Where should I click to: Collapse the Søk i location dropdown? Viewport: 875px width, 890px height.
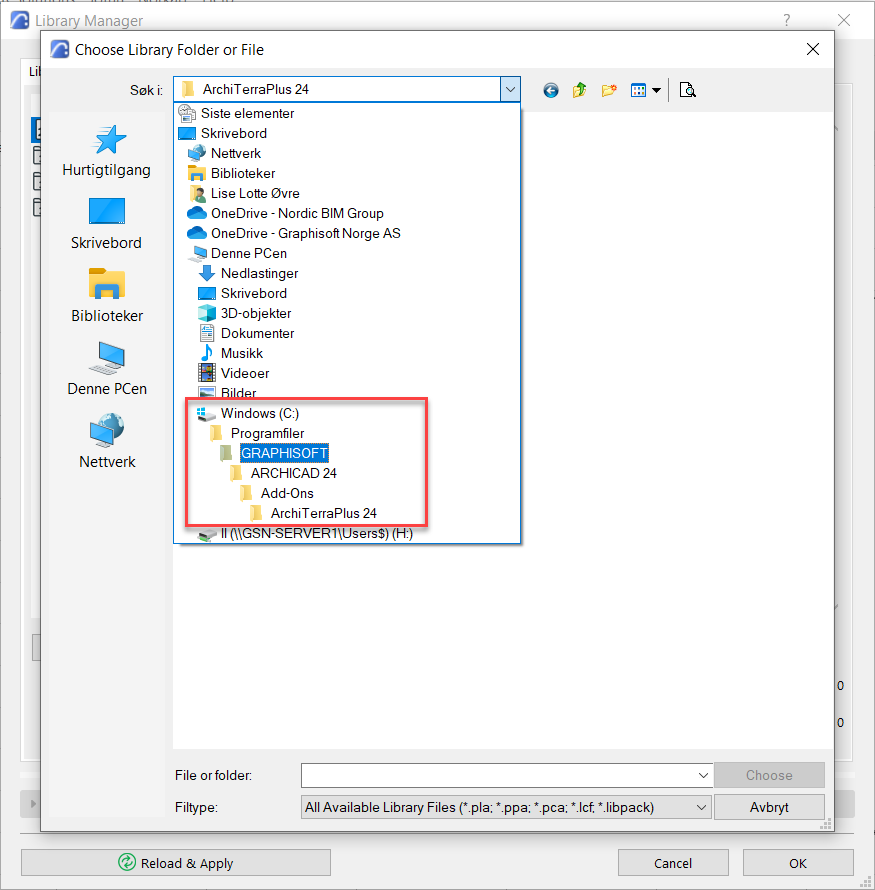(510, 89)
